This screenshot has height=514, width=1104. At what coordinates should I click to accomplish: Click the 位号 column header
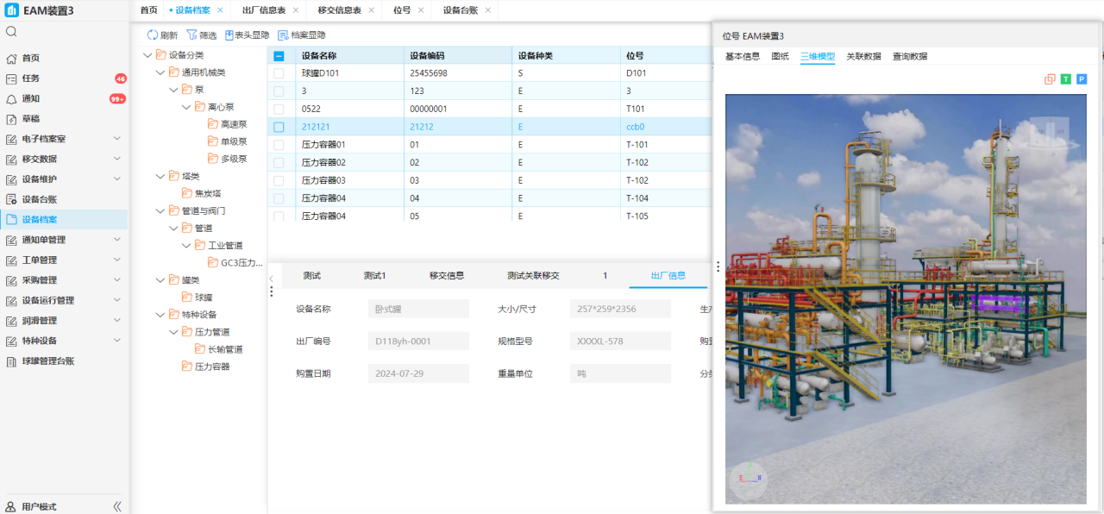tap(635, 56)
